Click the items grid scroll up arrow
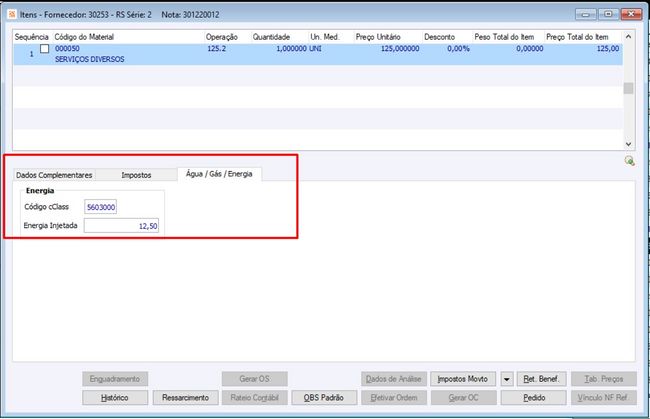The image size is (650, 419). click(x=628, y=36)
